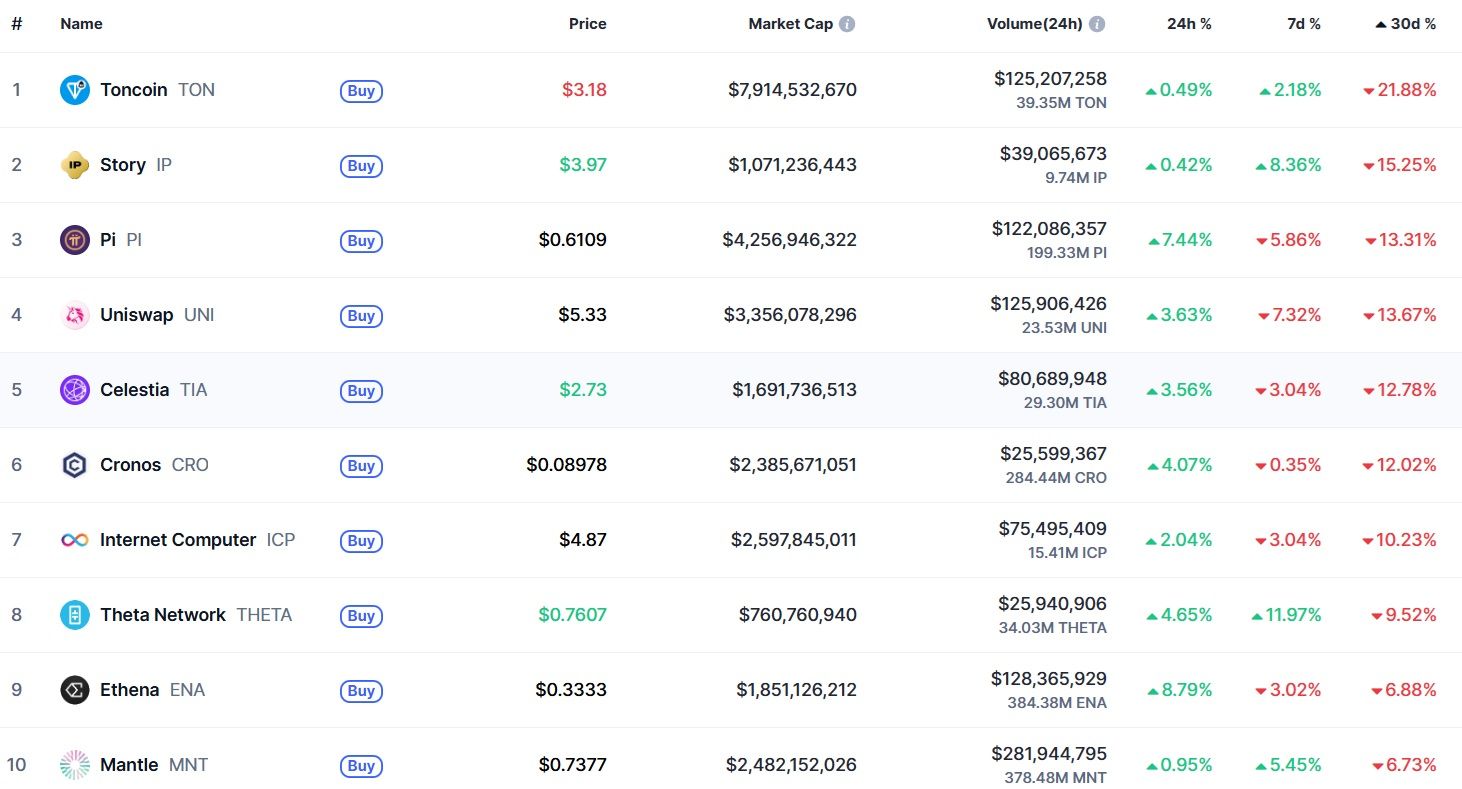Click the Cronos hexagon icon
The width and height of the screenshot is (1462, 789).
pos(75,465)
